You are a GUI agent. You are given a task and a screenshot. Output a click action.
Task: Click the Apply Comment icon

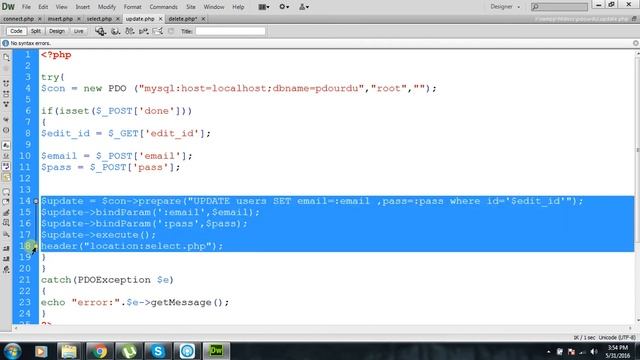(x=6, y=191)
